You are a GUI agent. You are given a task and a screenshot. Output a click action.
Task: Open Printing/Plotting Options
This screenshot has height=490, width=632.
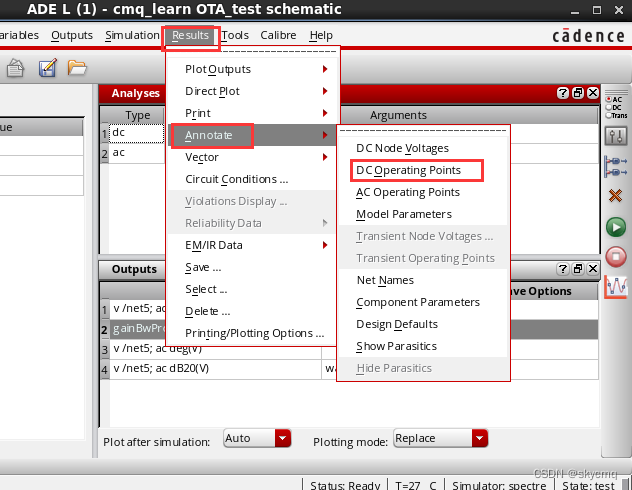[252, 333]
